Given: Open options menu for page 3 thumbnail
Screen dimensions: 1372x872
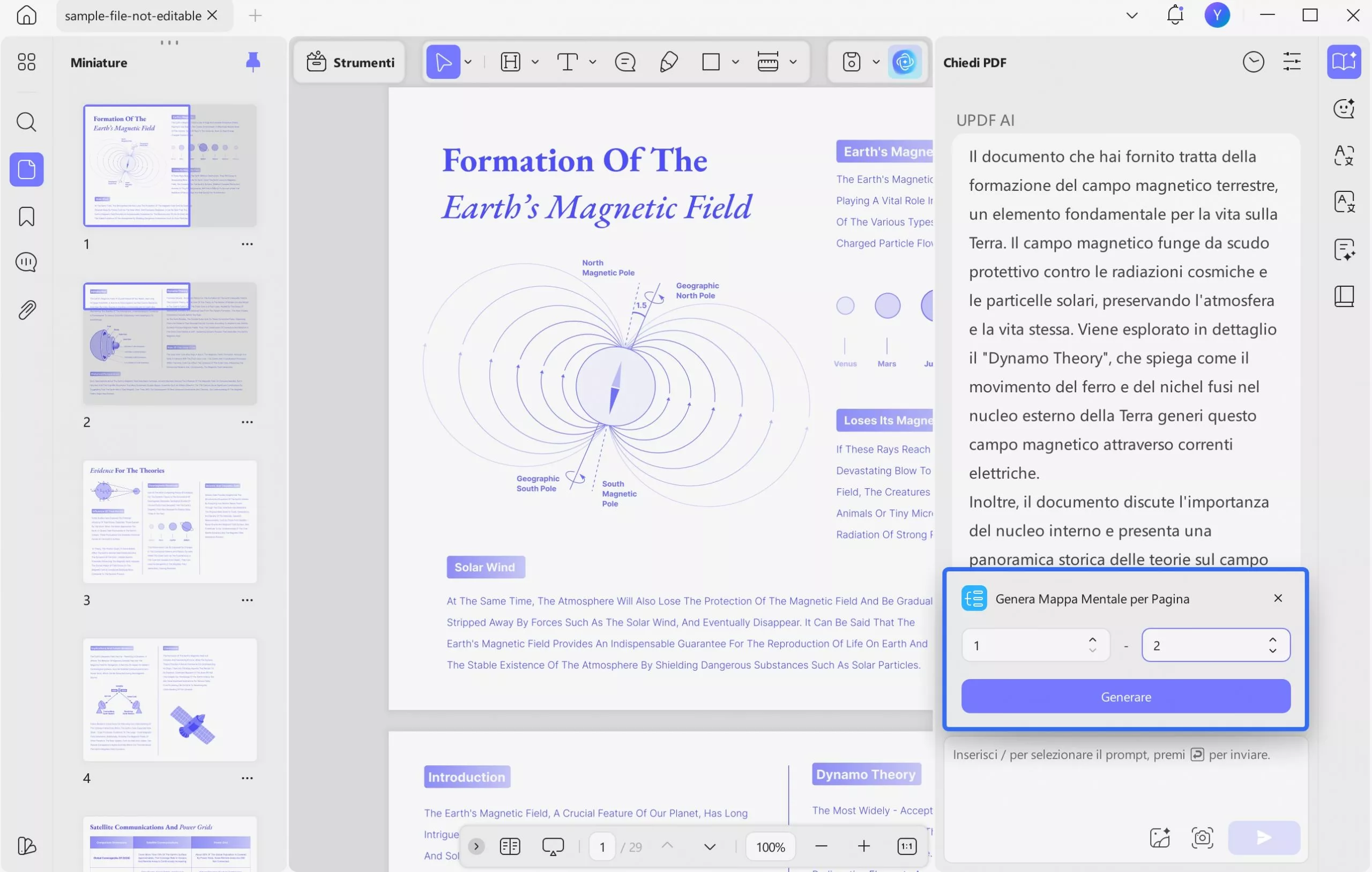Looking at the screenshot, I should pos(247,600).
